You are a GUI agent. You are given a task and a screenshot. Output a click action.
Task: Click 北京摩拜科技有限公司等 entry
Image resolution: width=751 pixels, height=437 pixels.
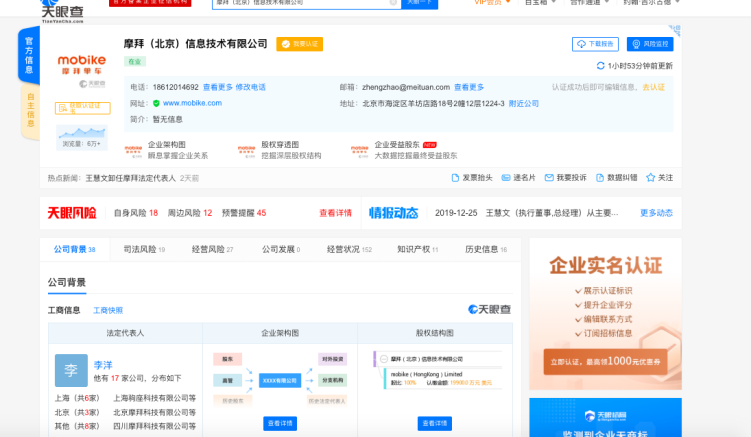(154, 413)
